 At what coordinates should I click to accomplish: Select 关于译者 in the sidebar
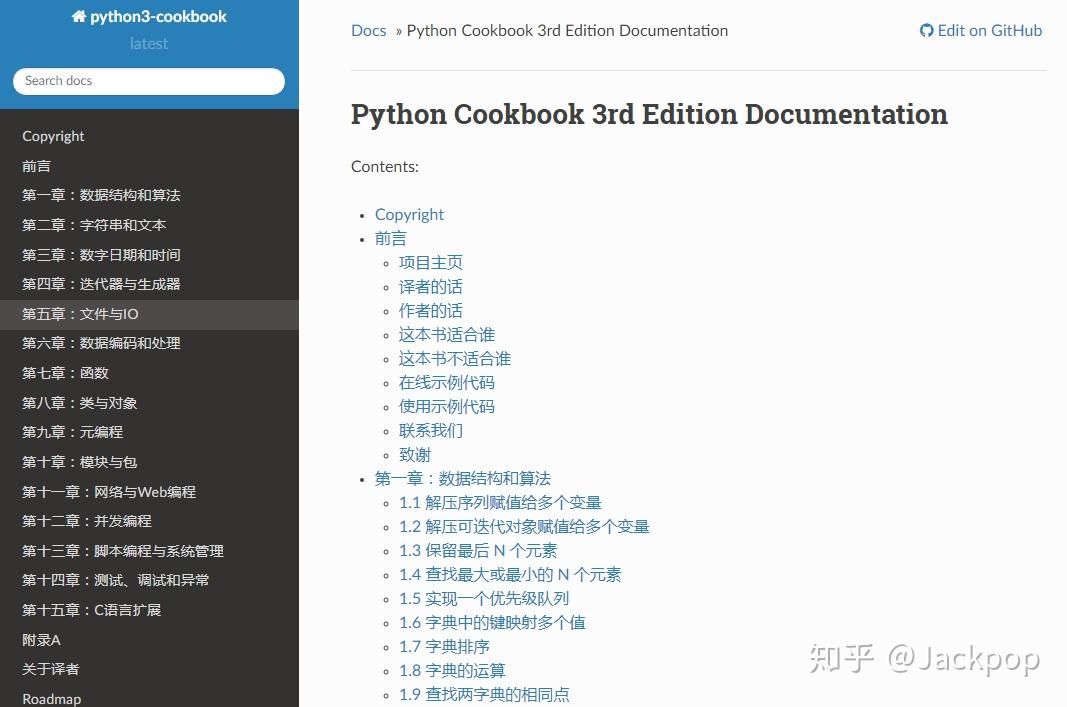(48, 669)
